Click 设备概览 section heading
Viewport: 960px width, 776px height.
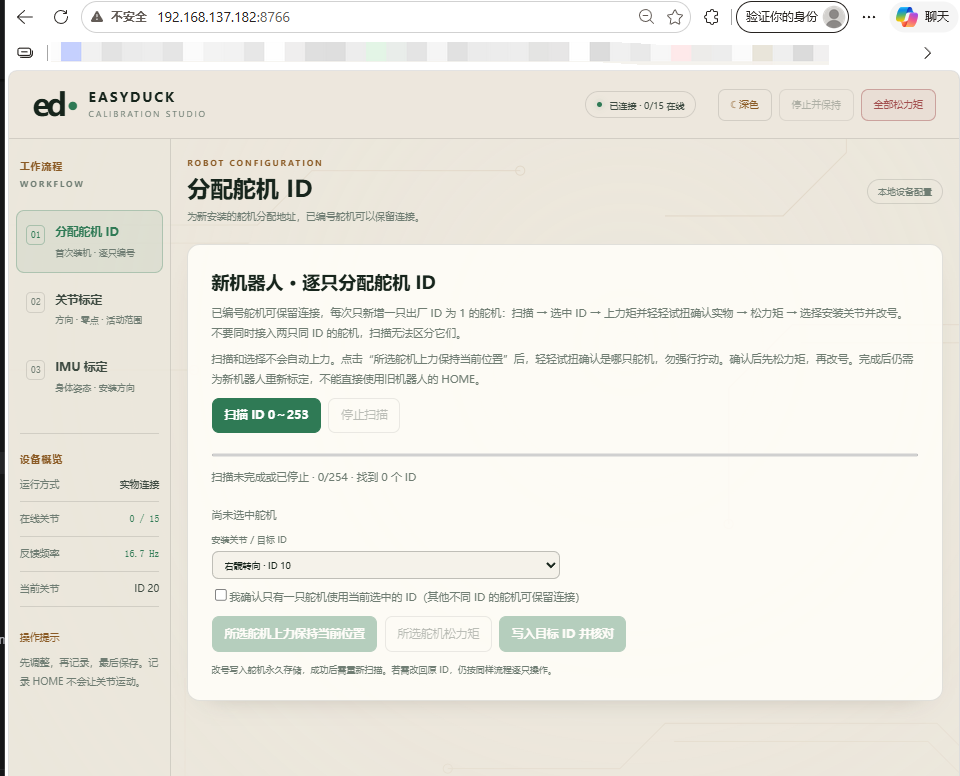[x=41, y=459]
